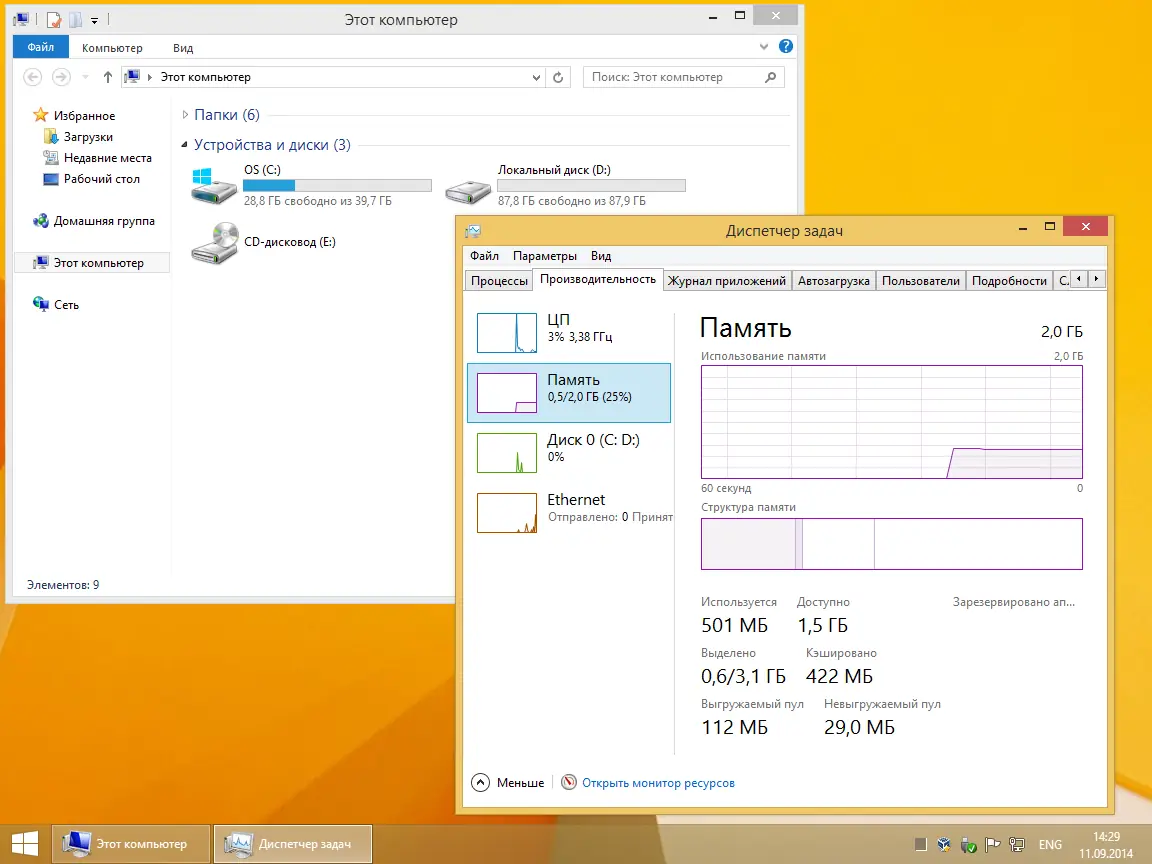Image resolution: width=1152 pixels, height=864 pixels.
Task: Open Task Manager Параметры menu
Action: coord(544,256)
